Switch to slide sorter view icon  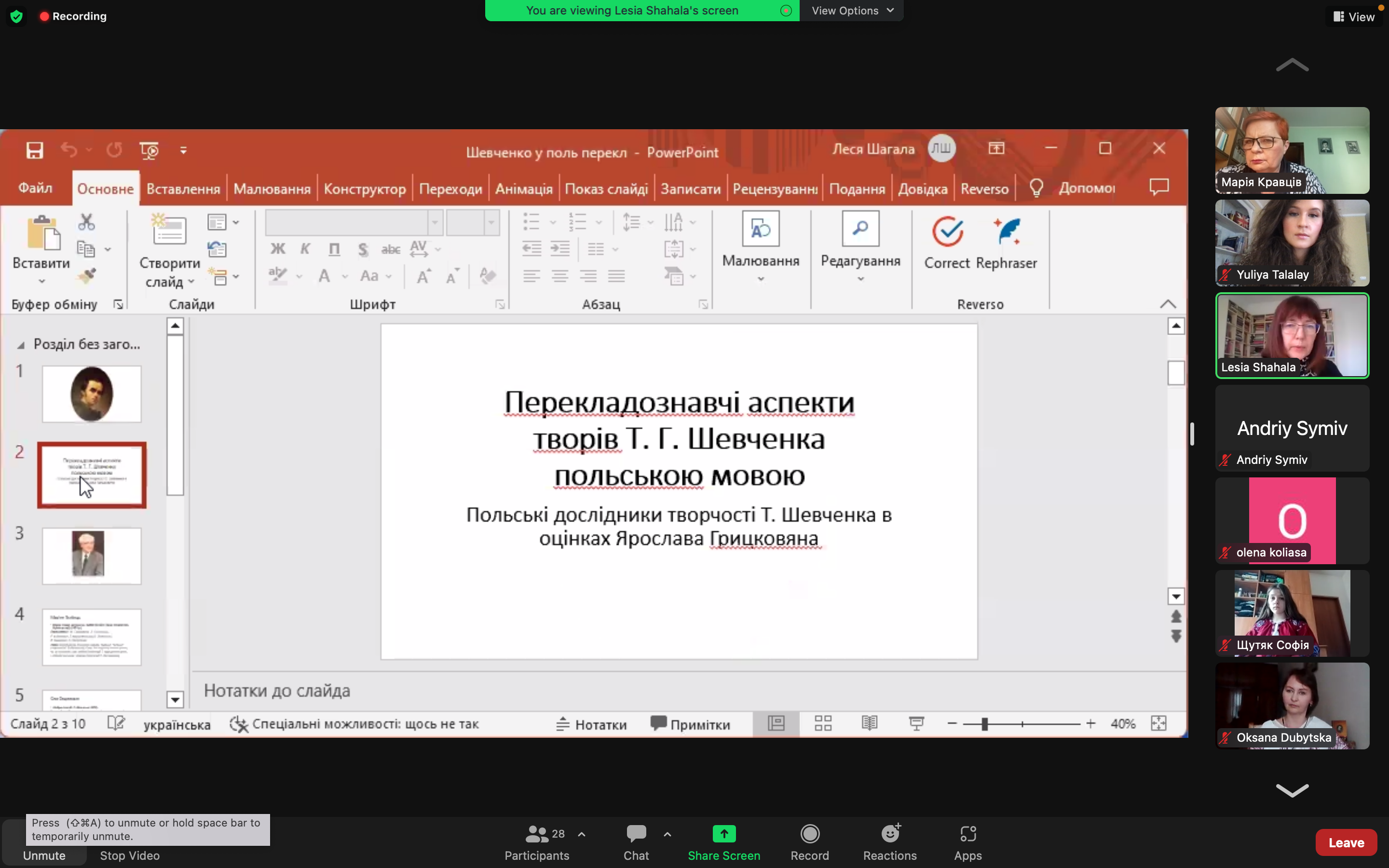coord(823,723)
